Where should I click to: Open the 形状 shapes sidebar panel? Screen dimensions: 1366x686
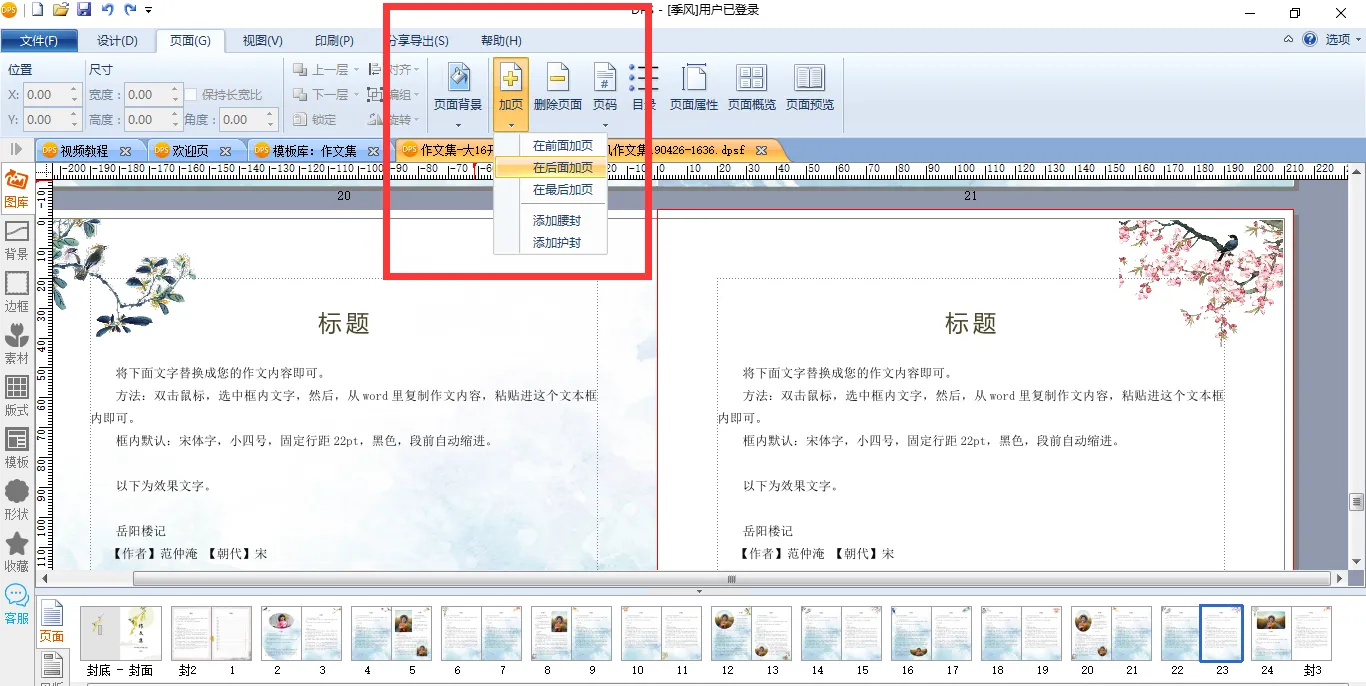(x=17, y=501)
